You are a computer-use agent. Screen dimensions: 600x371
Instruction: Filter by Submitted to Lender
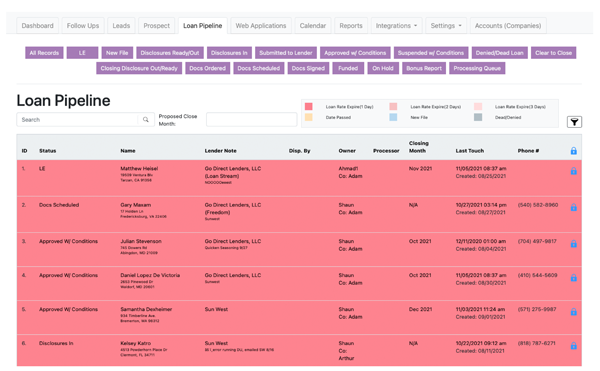point(286,53)
